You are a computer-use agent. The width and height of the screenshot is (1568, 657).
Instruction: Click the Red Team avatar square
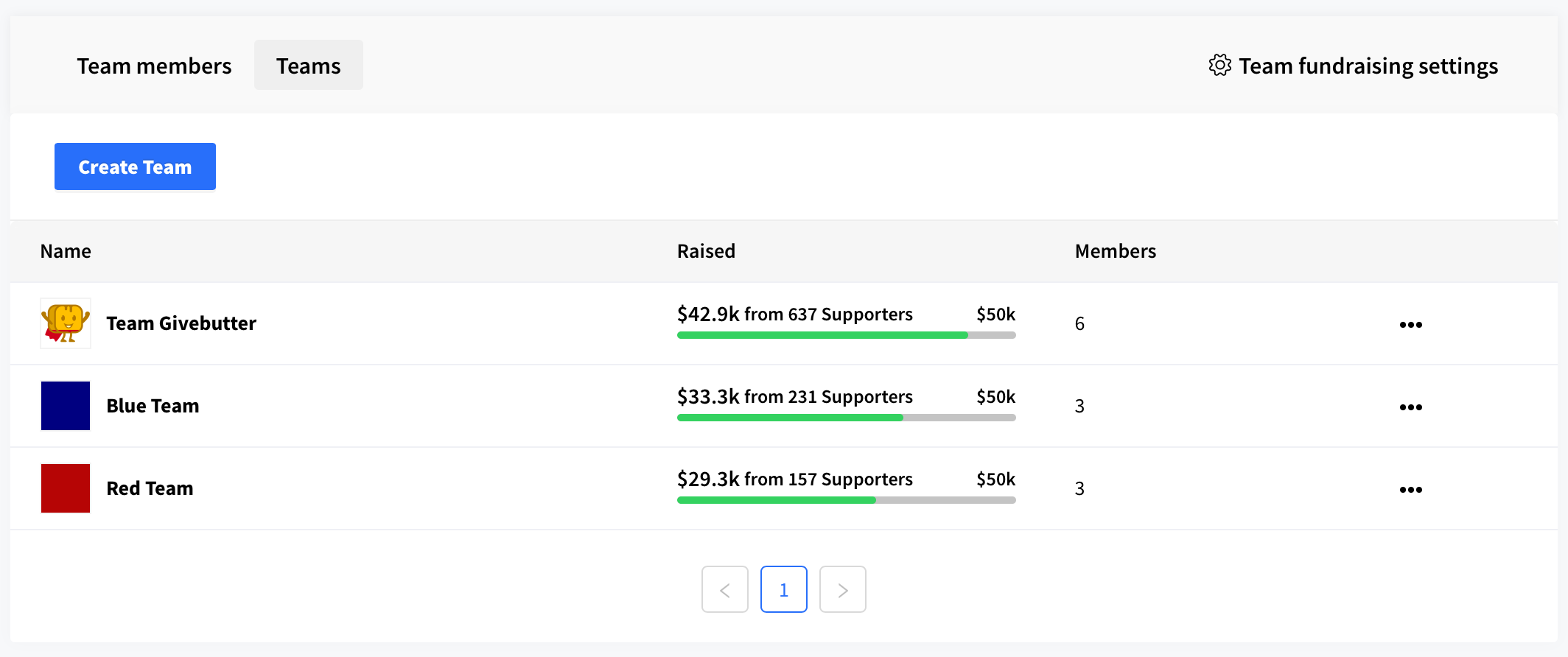click(66, 488)
